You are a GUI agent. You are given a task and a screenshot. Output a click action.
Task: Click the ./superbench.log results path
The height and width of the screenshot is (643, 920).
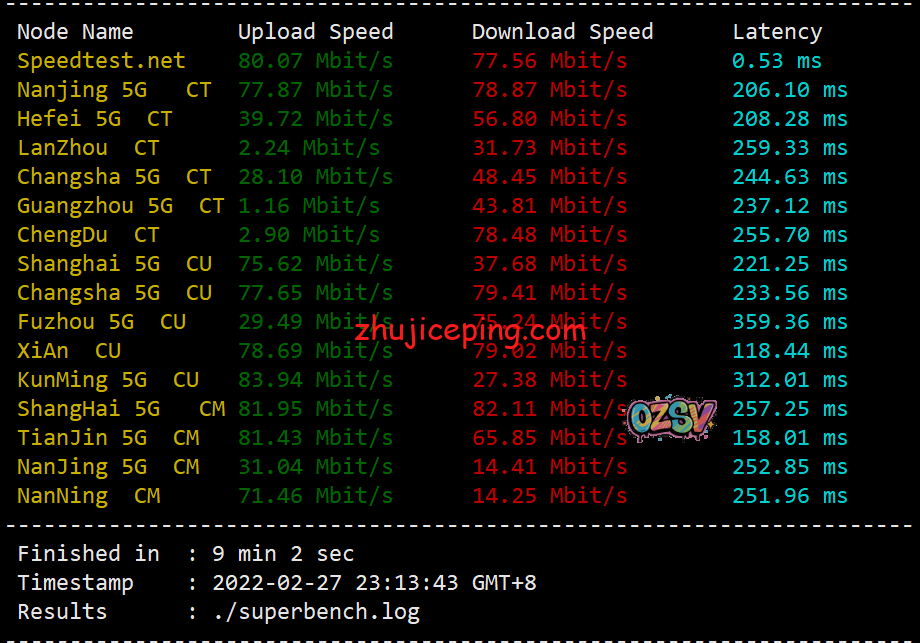pos(316,612)
